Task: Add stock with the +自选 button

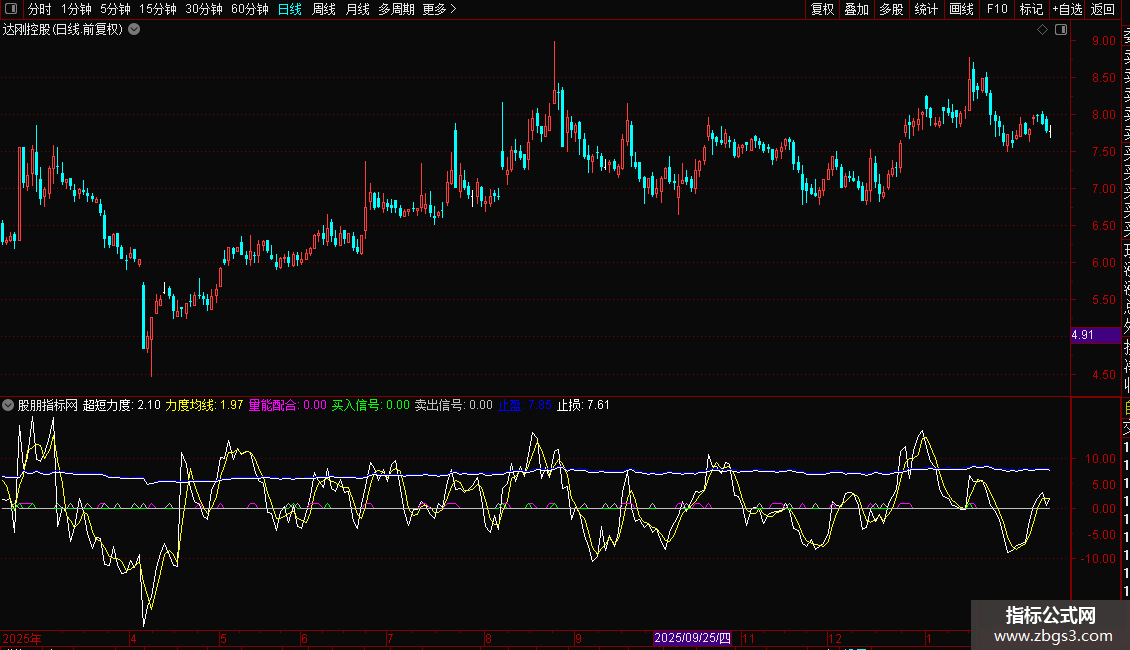Action: tap(1067, 9)
